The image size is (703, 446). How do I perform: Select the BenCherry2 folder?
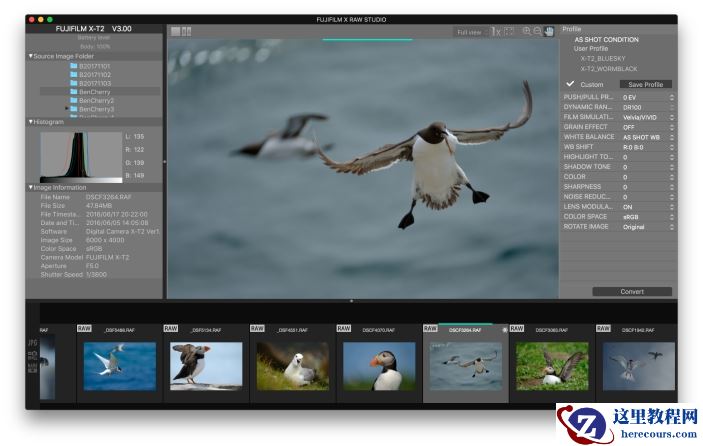(x=92, y=100)
